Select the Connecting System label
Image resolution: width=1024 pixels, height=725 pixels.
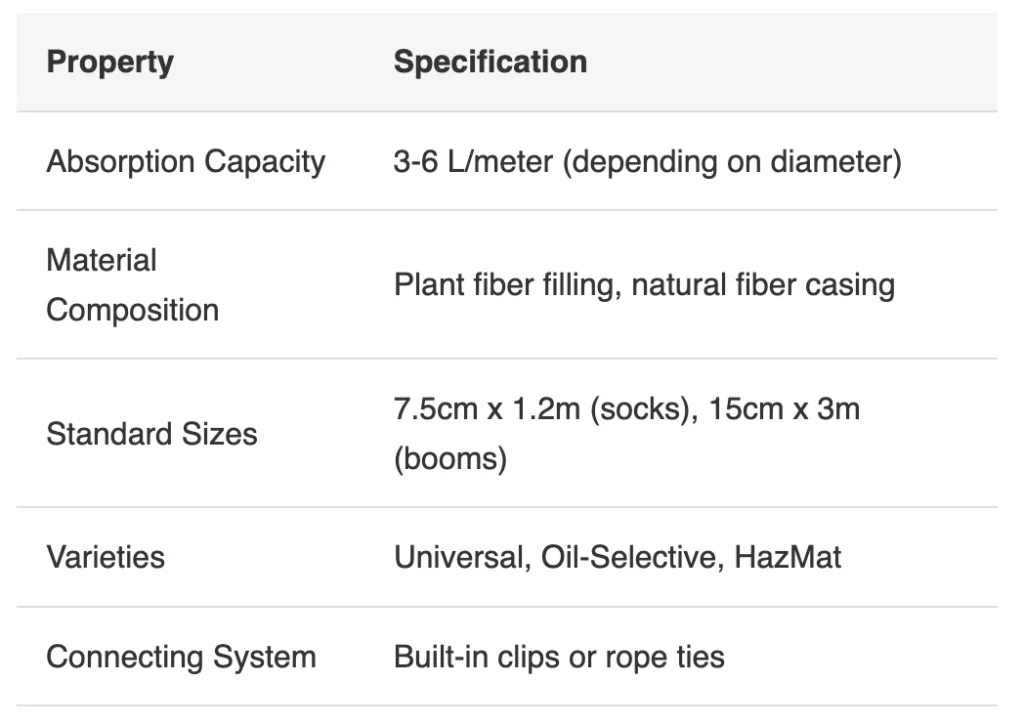tap(181, 657)
